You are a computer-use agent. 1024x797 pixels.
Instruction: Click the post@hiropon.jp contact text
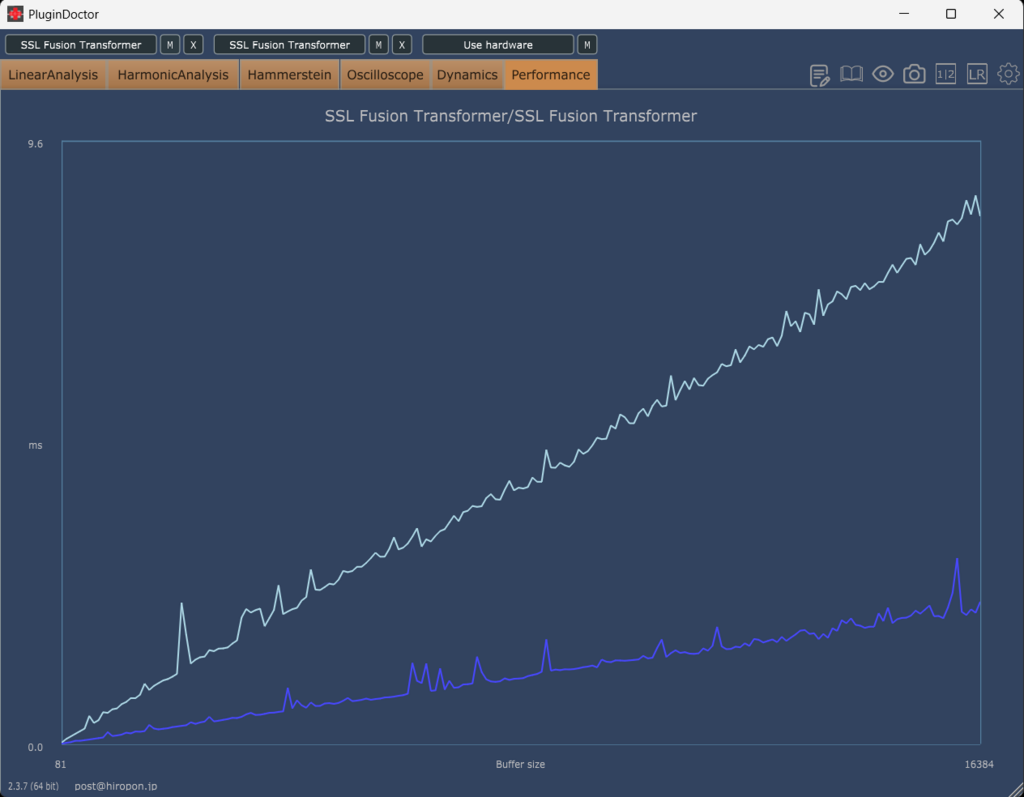coord(116,786)
